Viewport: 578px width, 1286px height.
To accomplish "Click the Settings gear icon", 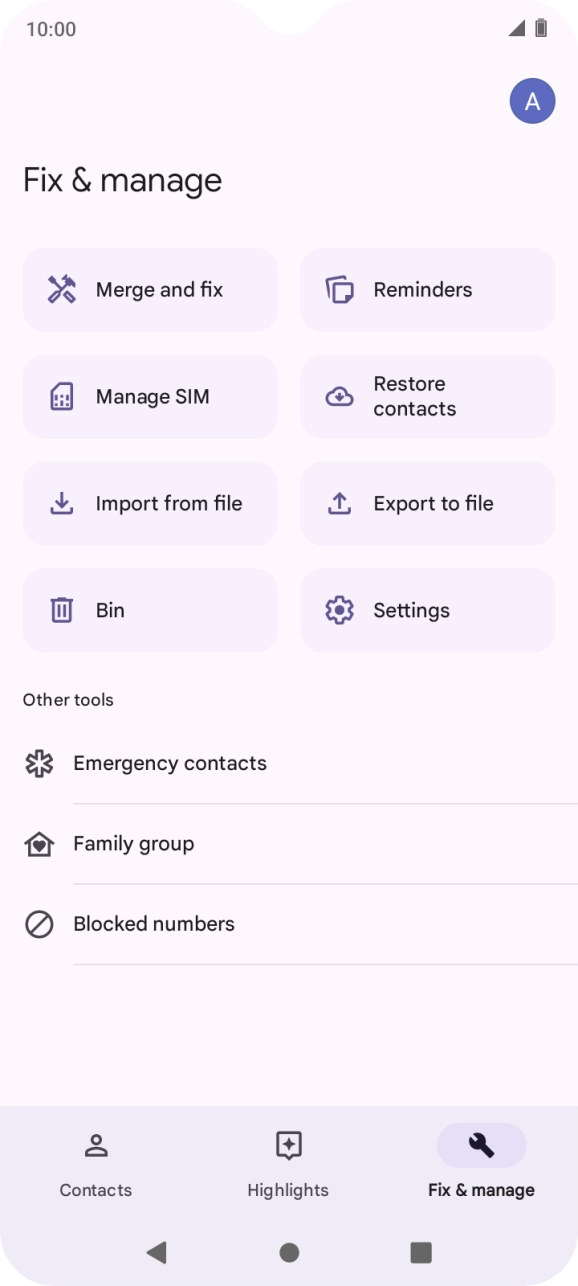I will point(338,610).
